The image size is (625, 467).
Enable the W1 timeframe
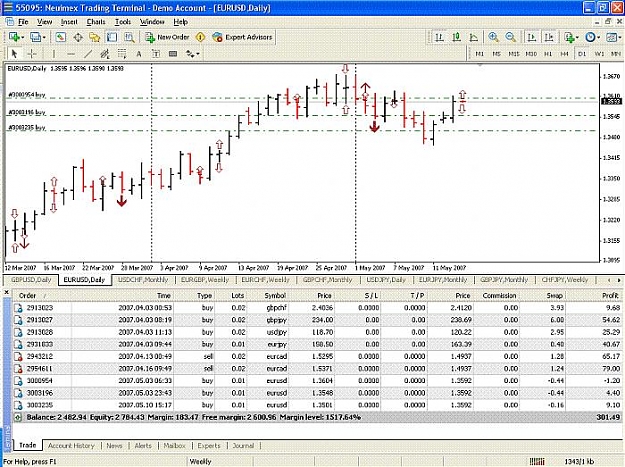(x=599, y=53)
